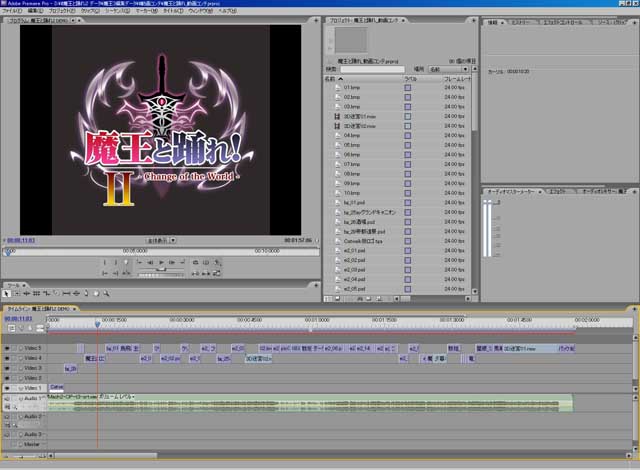Open sequence dropdown in Program monitor tab
This screenshot has height=470, width=640.
(x=73, y=20)
